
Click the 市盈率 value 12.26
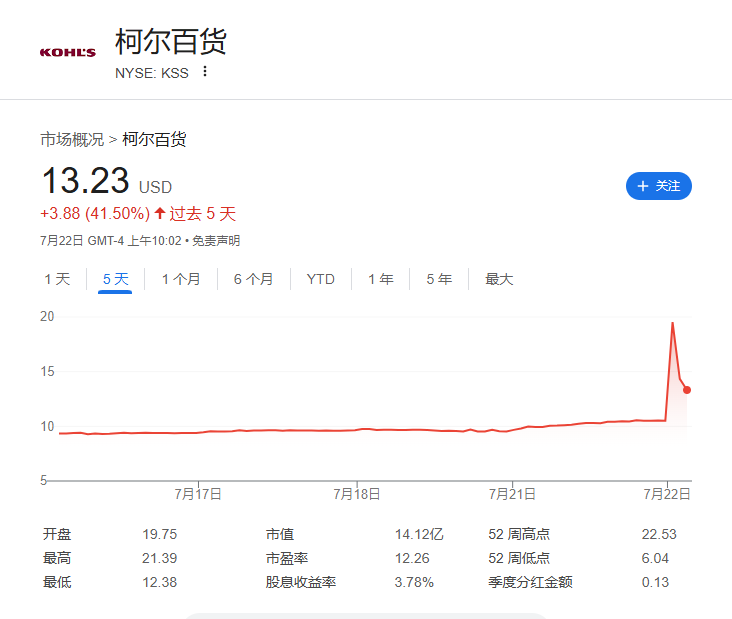[x=412, y=558]
